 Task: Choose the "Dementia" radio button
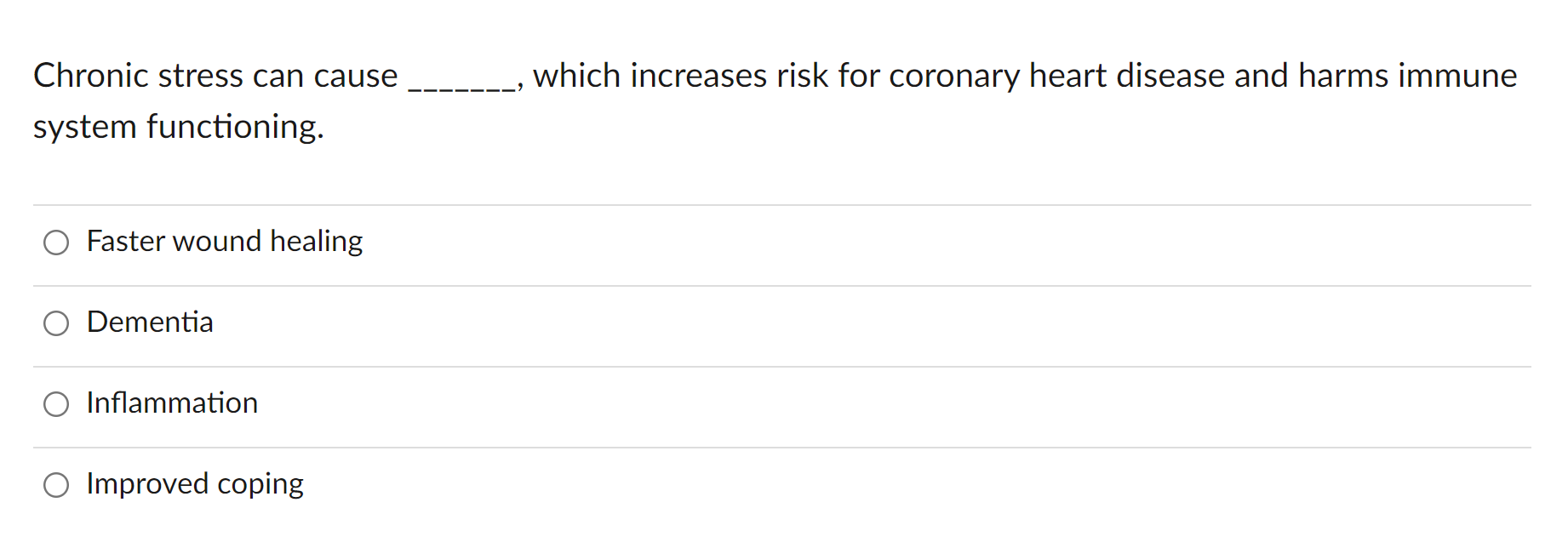tap(56, 323)
